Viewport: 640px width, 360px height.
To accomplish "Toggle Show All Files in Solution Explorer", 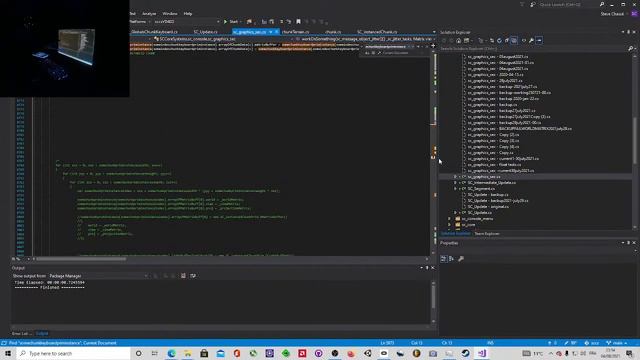I will (x=514, y=40).
